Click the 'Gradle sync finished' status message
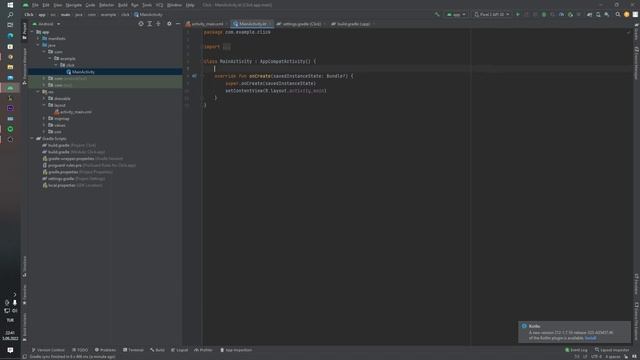640x360 pixels. click(72, 357)
